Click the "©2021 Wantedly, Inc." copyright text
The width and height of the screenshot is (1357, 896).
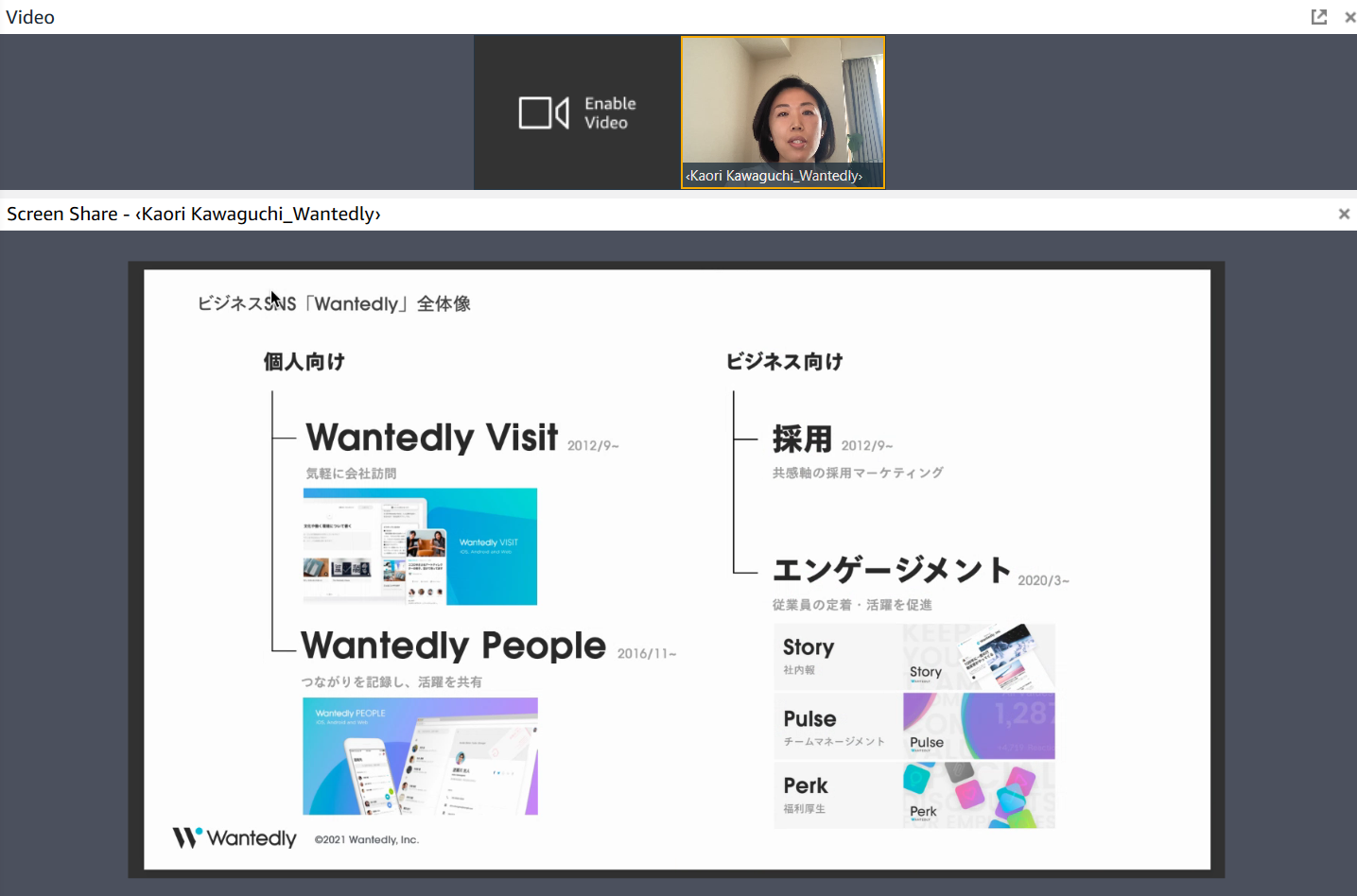[x=367, y=839]
